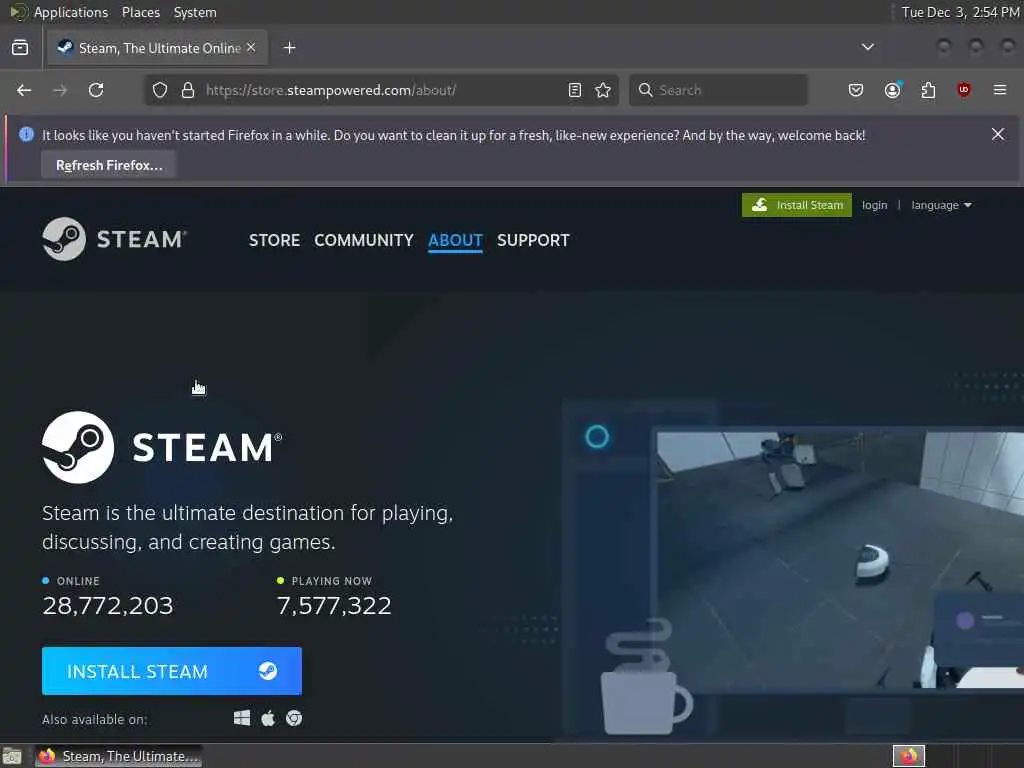The height and width of the screenshot is (768, 1024).
Task: Click the Chrome OS platform icon
Action: pos(294,718)
